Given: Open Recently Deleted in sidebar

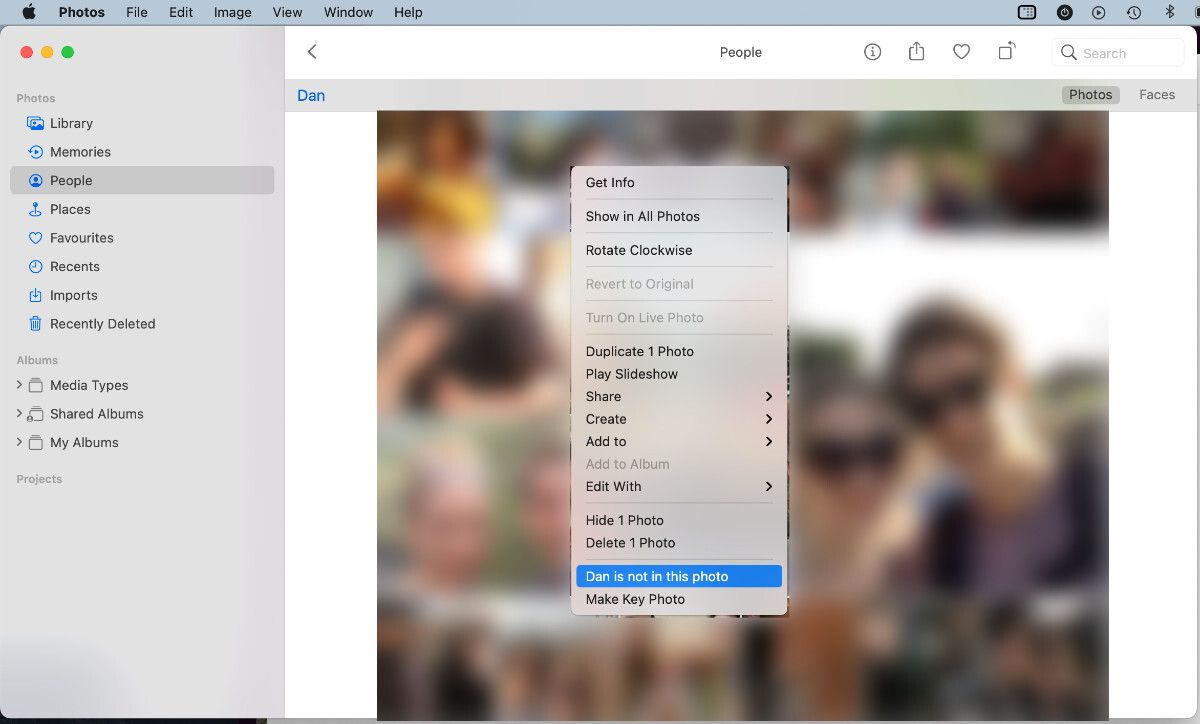Looking at the screenshot, I should 102,324.
